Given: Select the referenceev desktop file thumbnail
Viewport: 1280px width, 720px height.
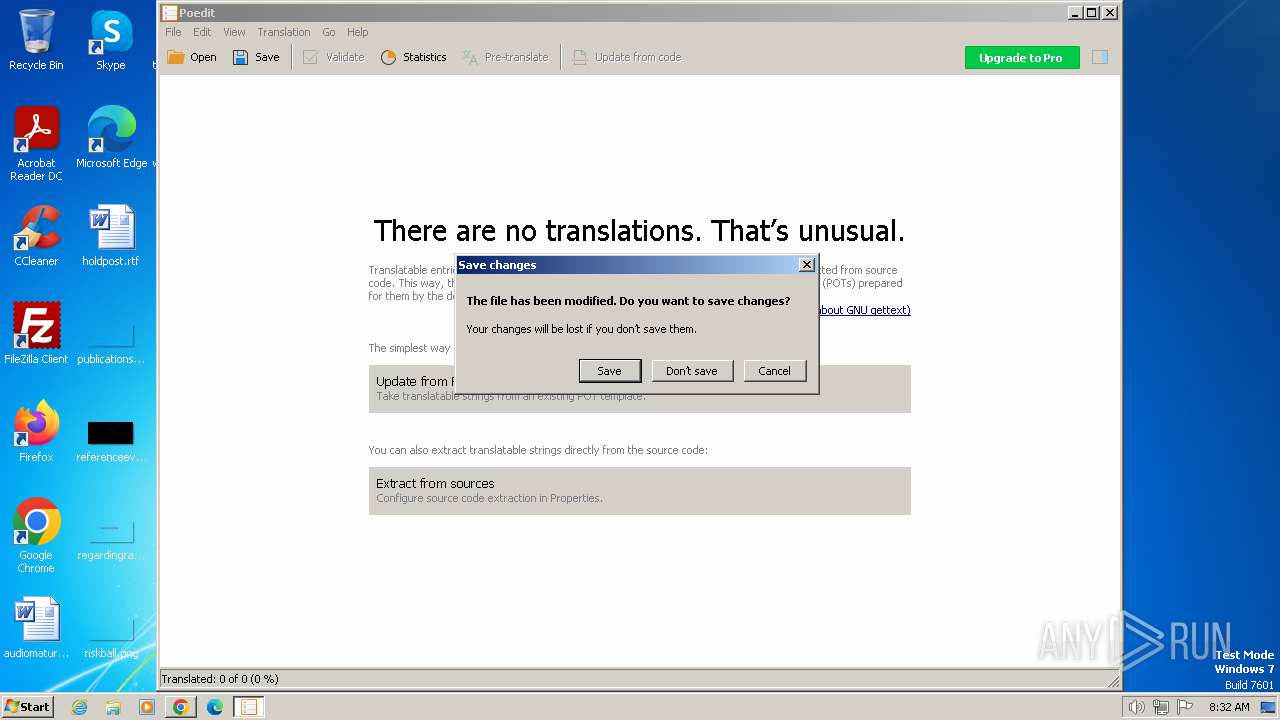Looking at the screenshot, I should click(x=111, y=433).
